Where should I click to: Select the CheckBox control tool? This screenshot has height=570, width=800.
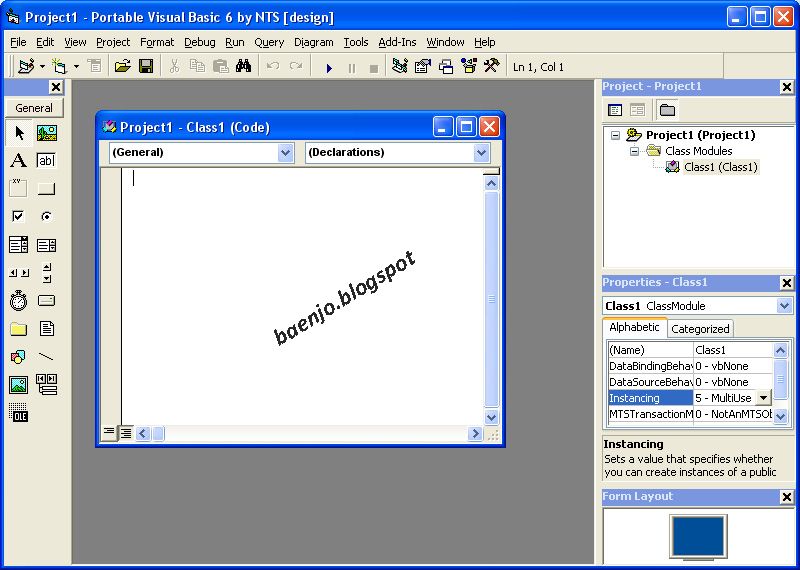(19, 216)
